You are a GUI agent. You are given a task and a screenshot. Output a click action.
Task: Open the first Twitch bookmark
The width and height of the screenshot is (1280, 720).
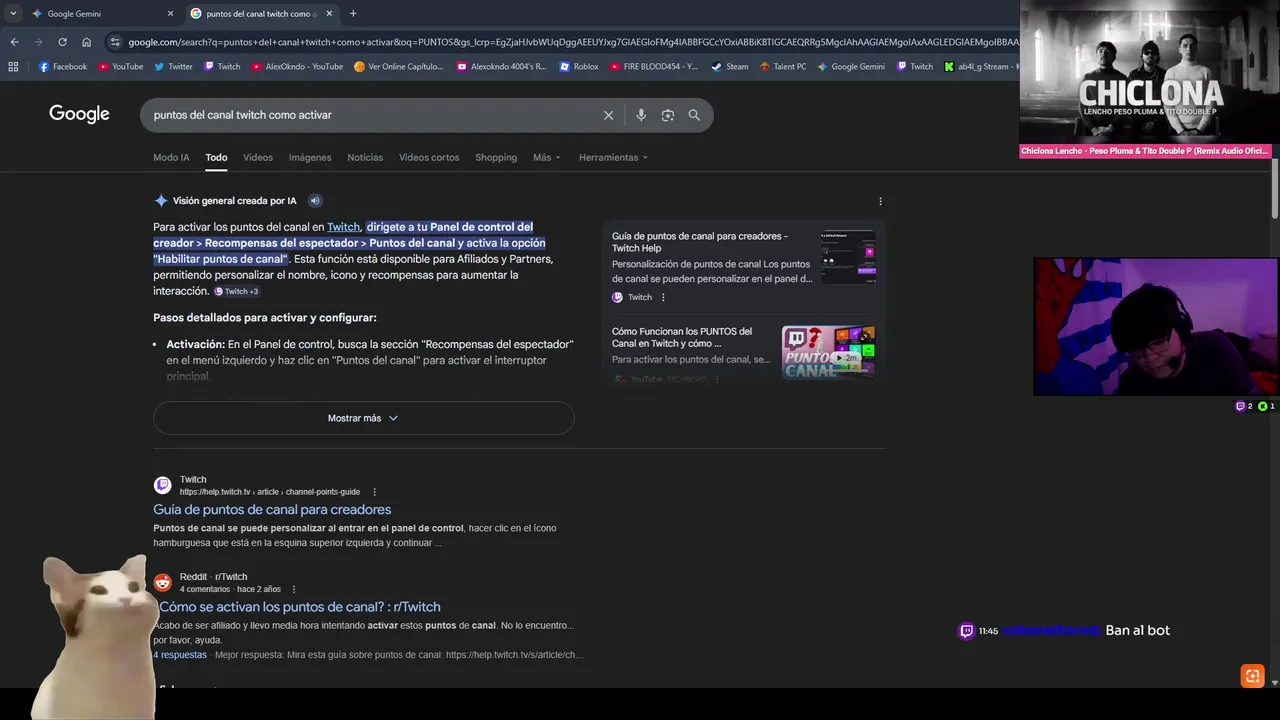click(222, 67)
